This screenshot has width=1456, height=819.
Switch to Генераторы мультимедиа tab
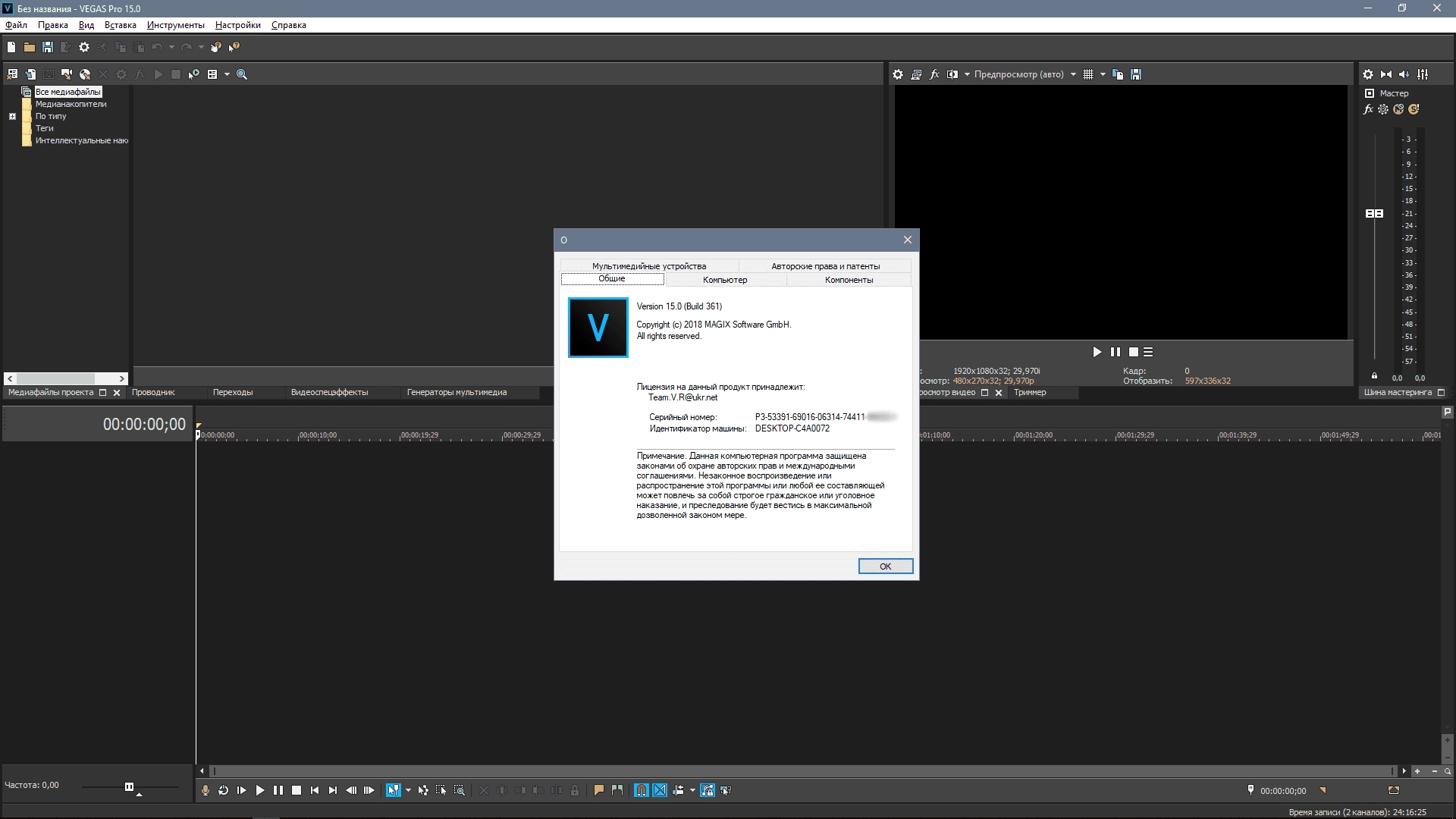[457, 392]
